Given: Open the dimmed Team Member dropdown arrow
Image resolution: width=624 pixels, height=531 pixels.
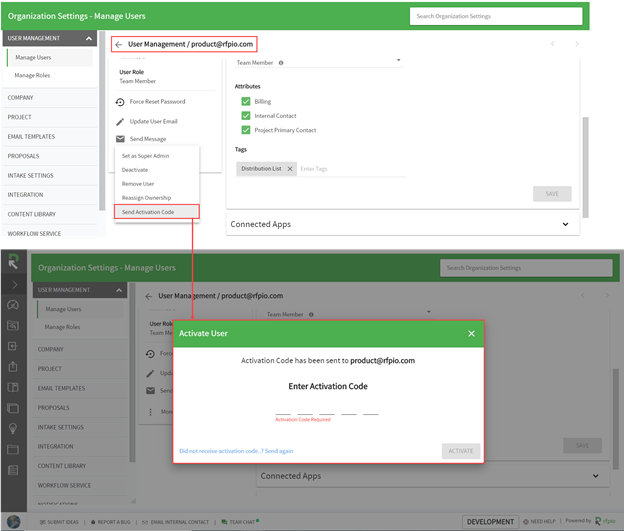Looking at the screenshot, I should point(429,312).
